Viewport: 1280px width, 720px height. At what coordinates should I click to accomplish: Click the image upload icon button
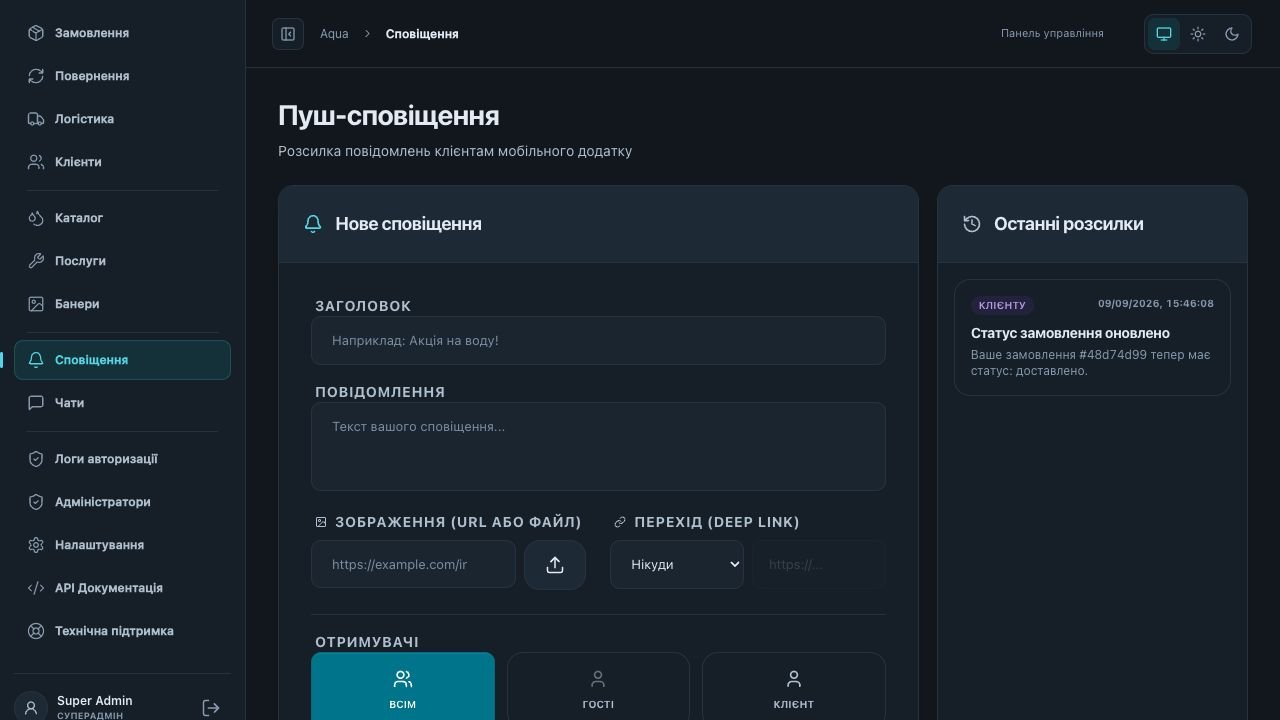pos(555,565)
